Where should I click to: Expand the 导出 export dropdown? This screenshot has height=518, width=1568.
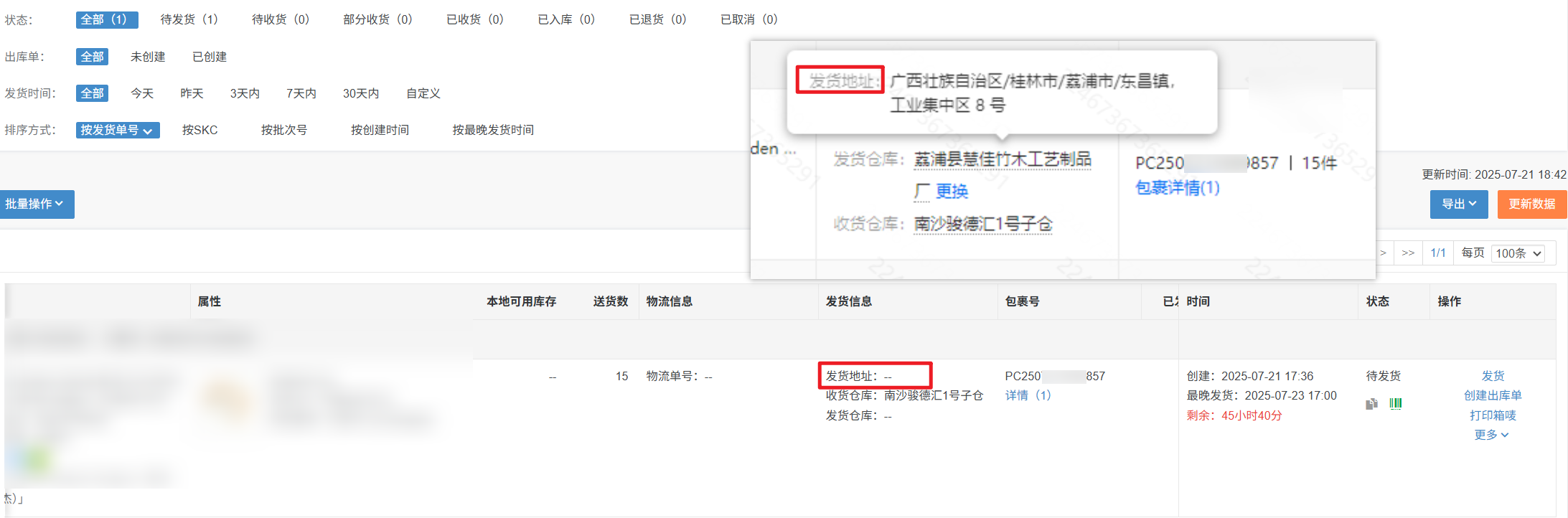pyautogui.click(x=1459, y=204)
